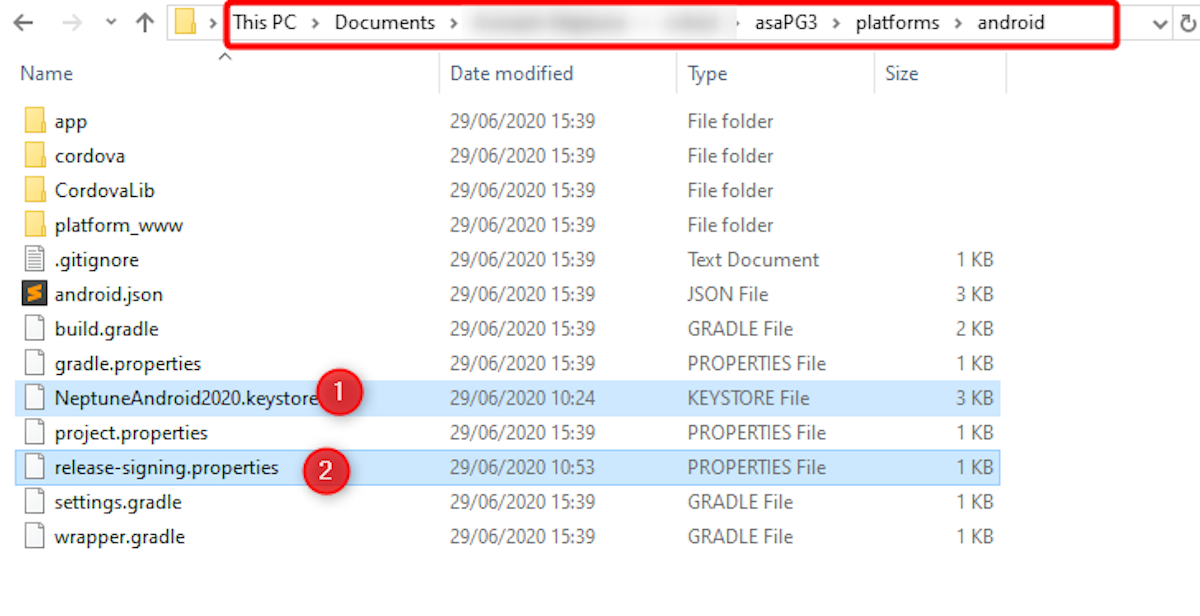This screenshot has height=616, width=1200.
Task: Click the Sublime icon next to android.json
Action: [x=35, y=294]
